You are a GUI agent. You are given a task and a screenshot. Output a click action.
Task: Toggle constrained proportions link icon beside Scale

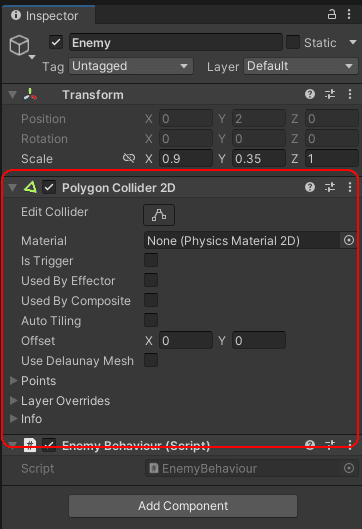tap(129, 158)
